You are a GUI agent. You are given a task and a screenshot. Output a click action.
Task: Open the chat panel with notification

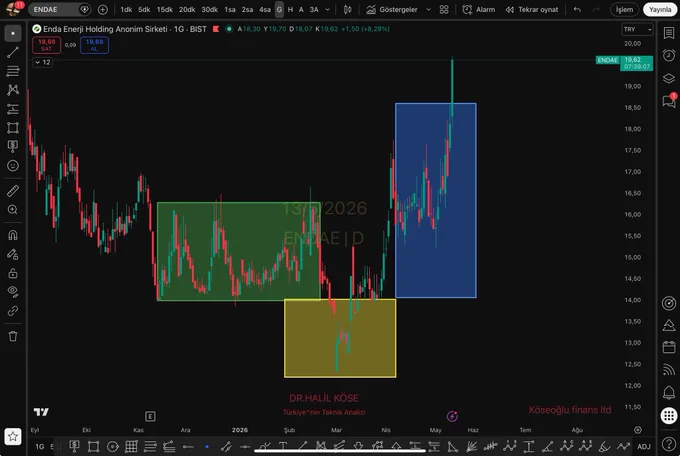pos(669,101)
